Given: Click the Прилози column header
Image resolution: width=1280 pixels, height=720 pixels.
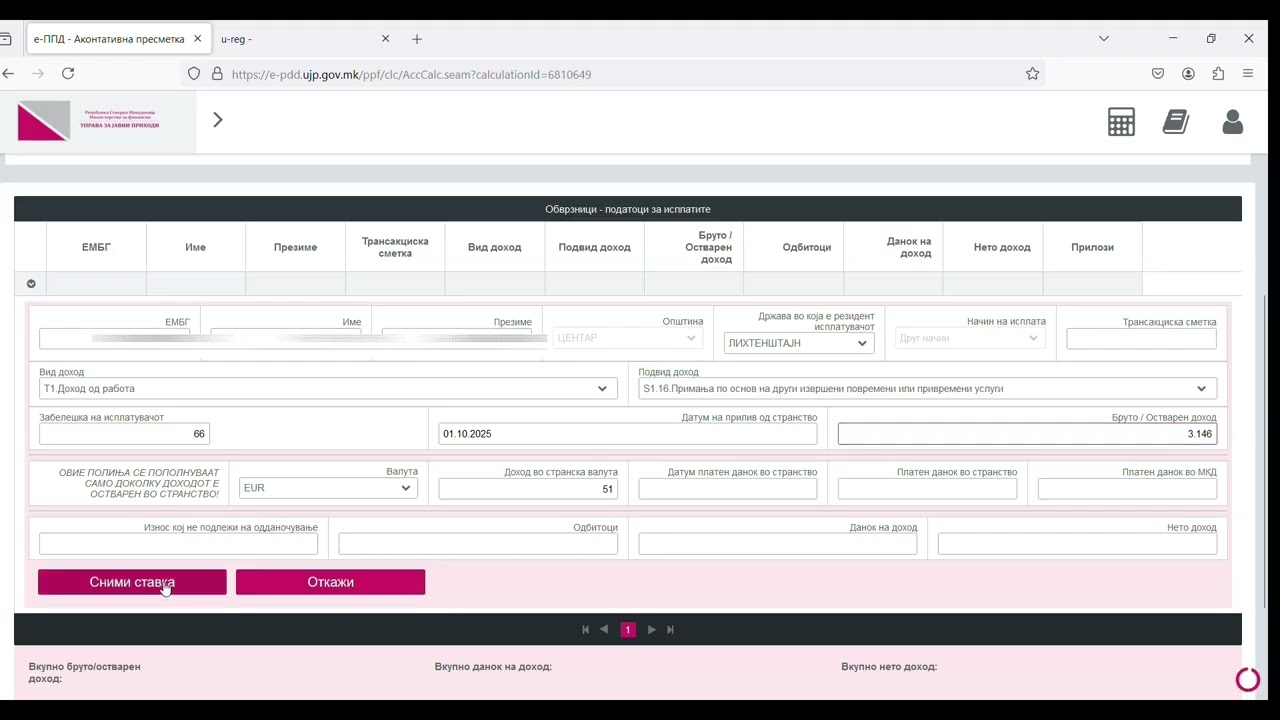Looking at the screenshot, I should (x=1092, y=247).
